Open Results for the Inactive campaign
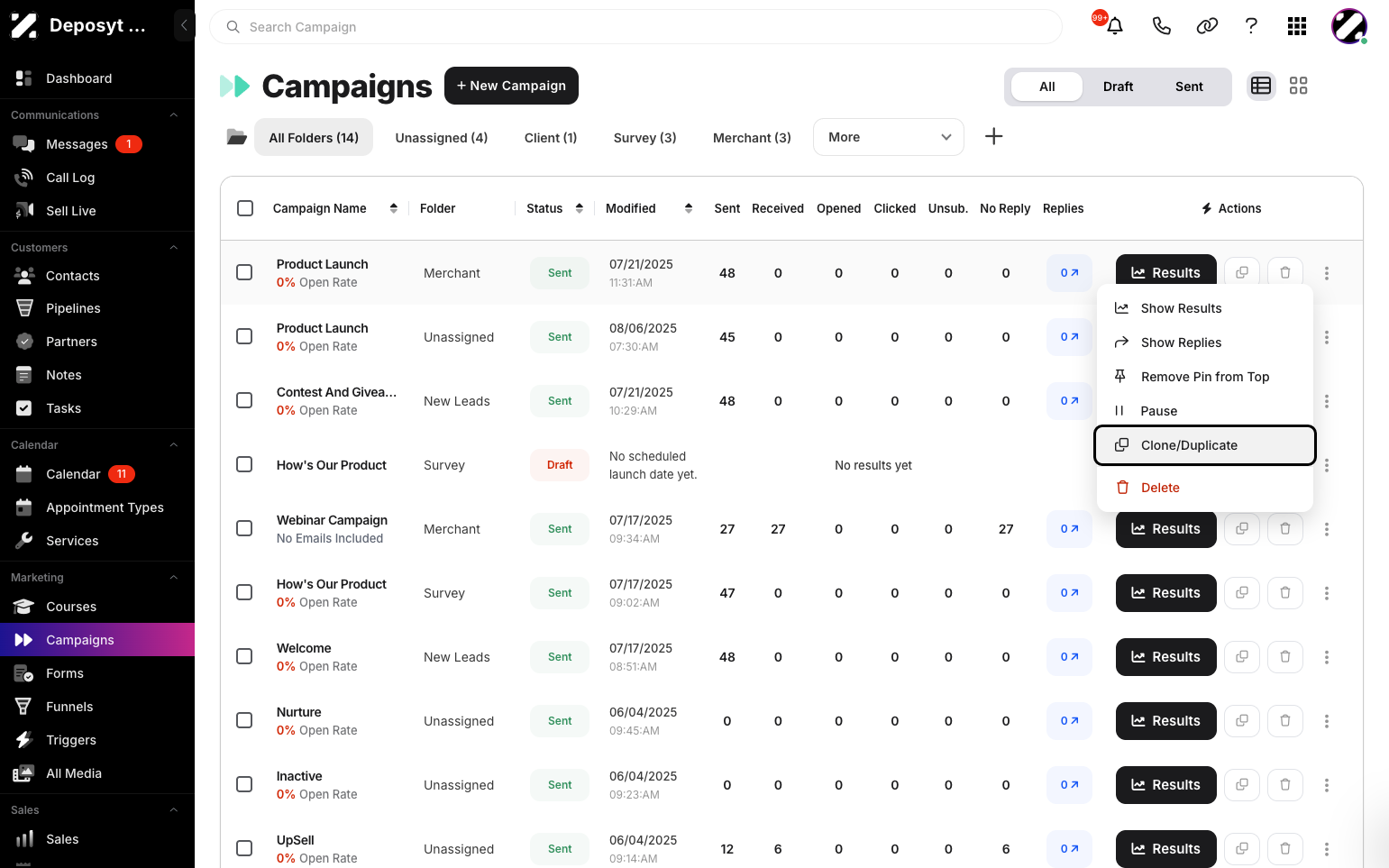 (1165, 785)
